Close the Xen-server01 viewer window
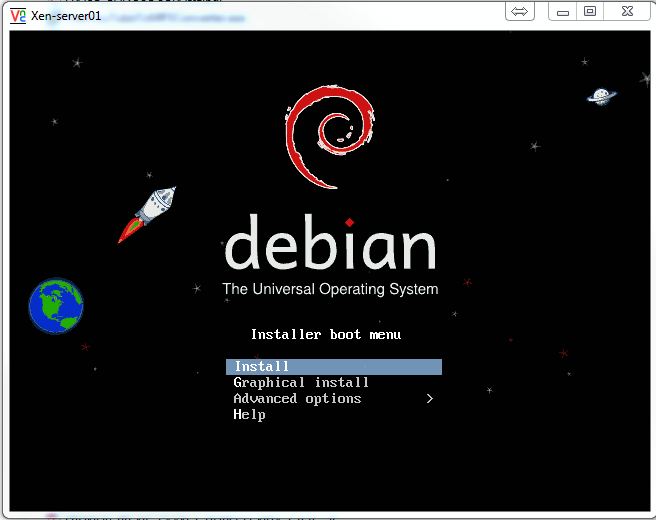The height and width of the screenshot is (520, 656). [x=626, y=11]
